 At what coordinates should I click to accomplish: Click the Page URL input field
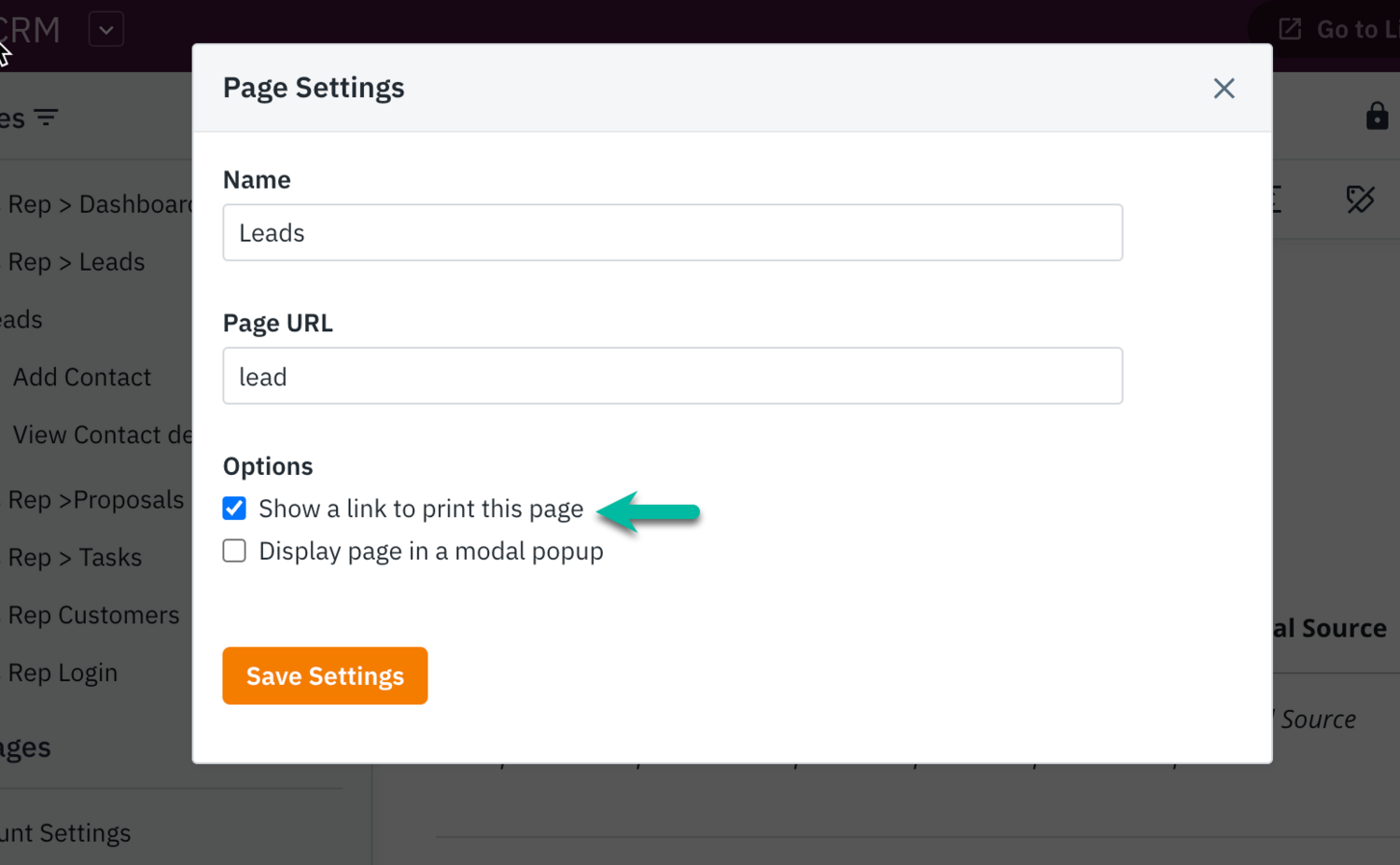point(672,376)
